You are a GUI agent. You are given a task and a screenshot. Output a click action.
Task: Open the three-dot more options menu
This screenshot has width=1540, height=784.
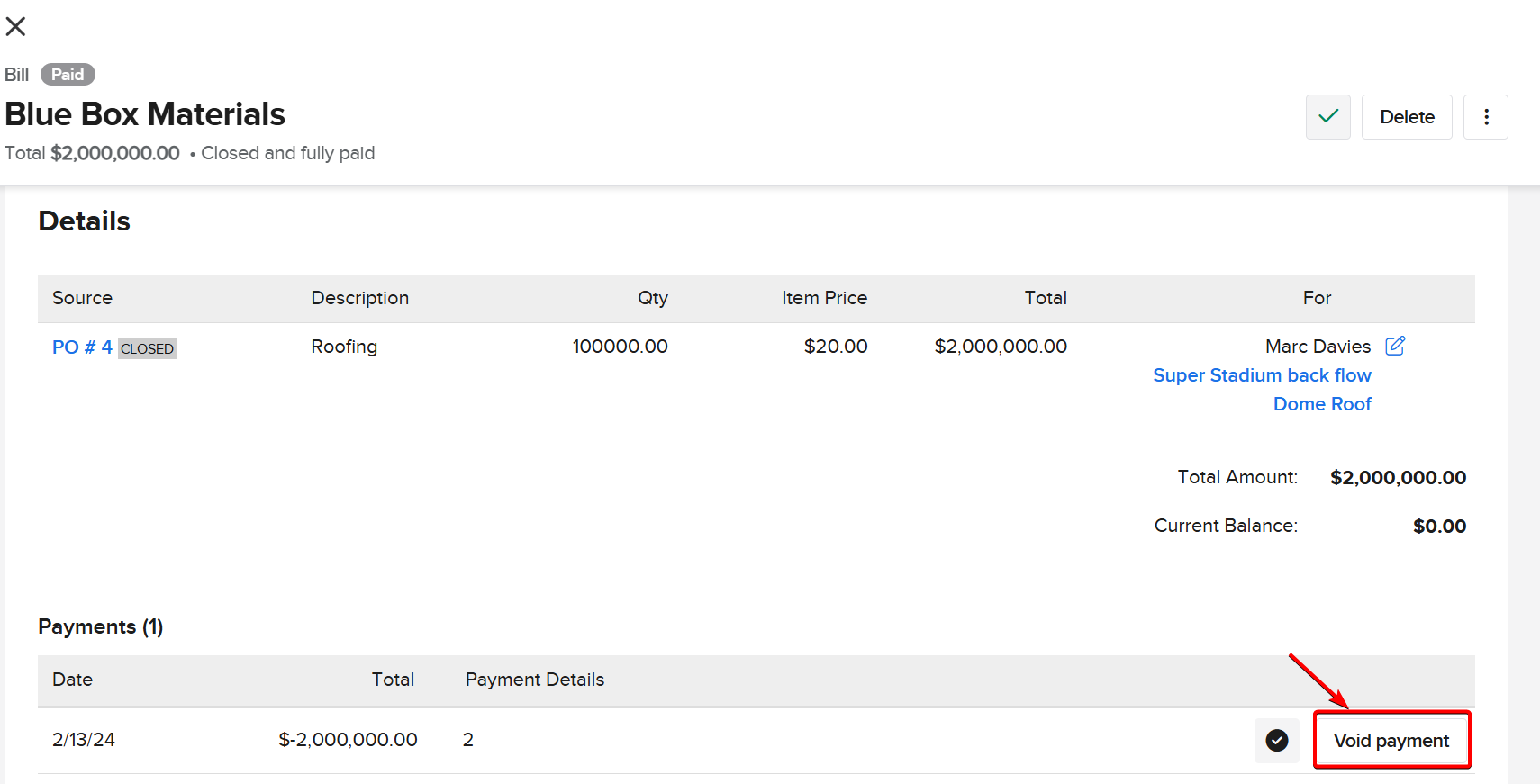(1485, 117)
